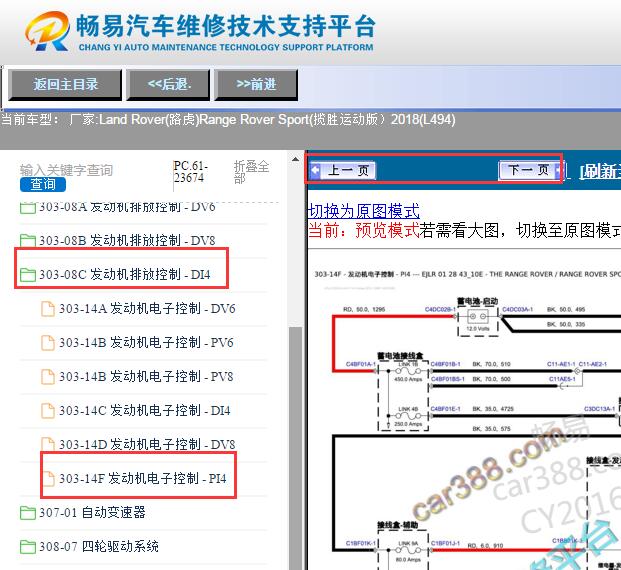Go to previous page with 上一页
This screenshot has height=570, width=621.
342,171
